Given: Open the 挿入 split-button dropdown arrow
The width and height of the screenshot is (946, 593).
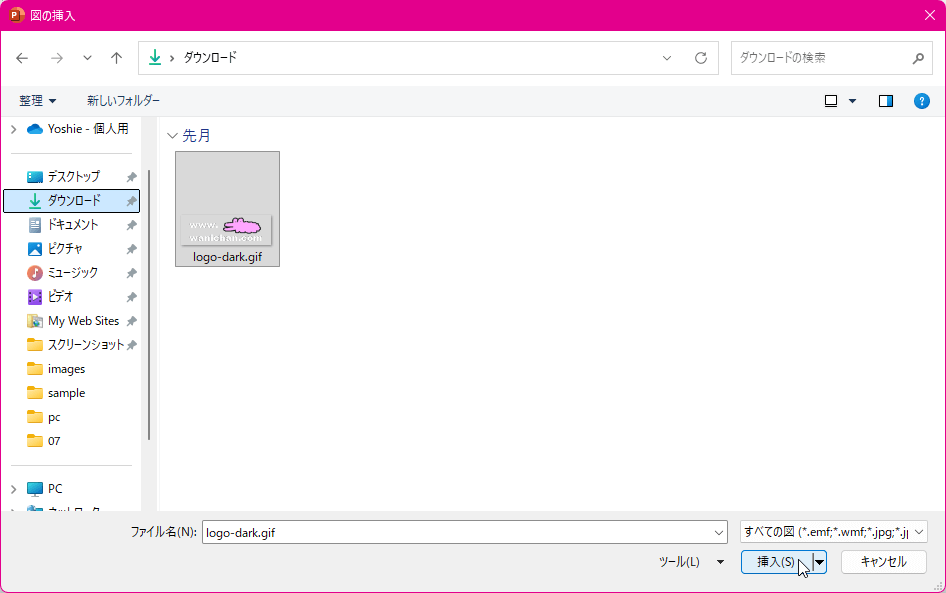Looking at the screenshot, I should (x=819, y=562).
